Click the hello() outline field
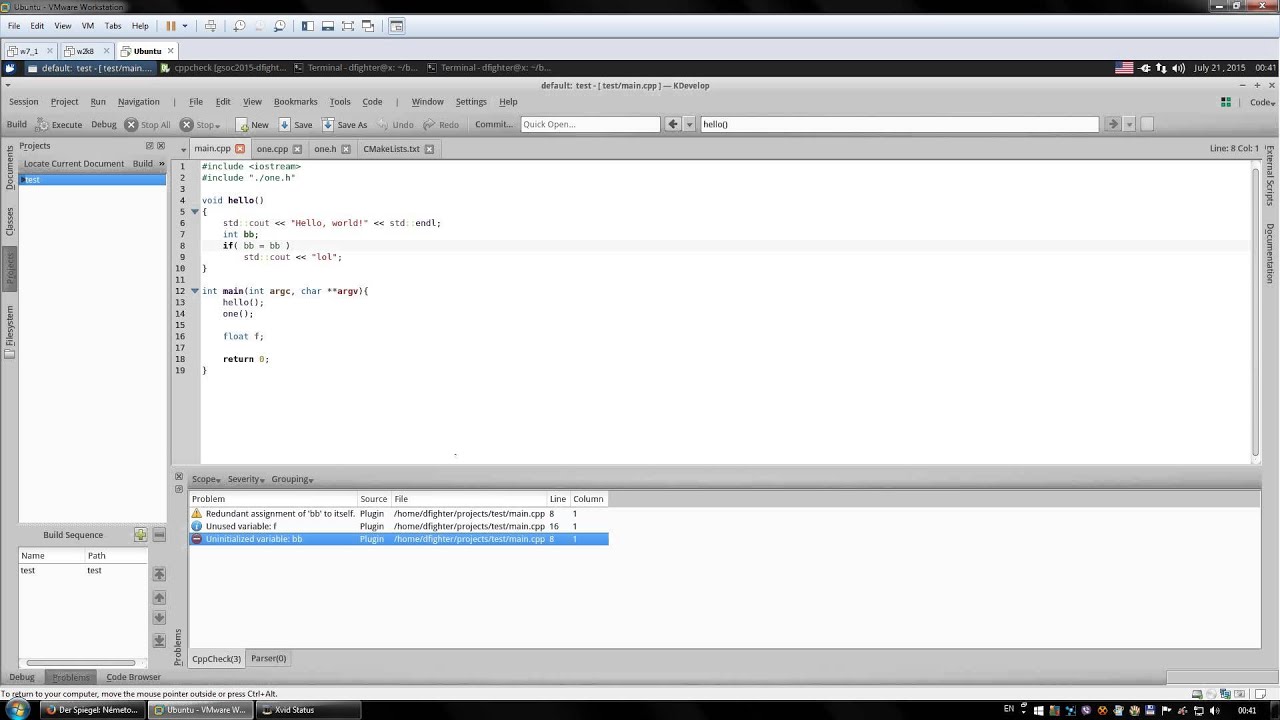1280x720 pixels. [899, 125]
